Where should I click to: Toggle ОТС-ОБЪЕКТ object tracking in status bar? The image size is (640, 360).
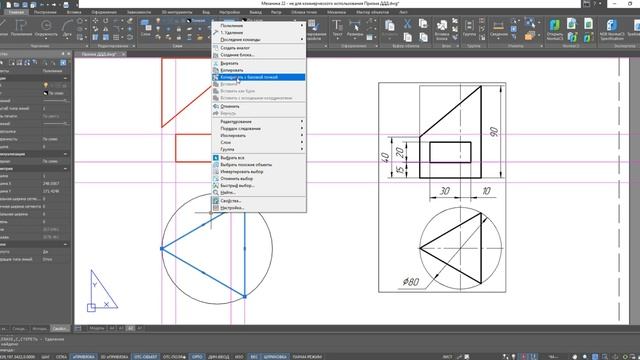(146, 357)
